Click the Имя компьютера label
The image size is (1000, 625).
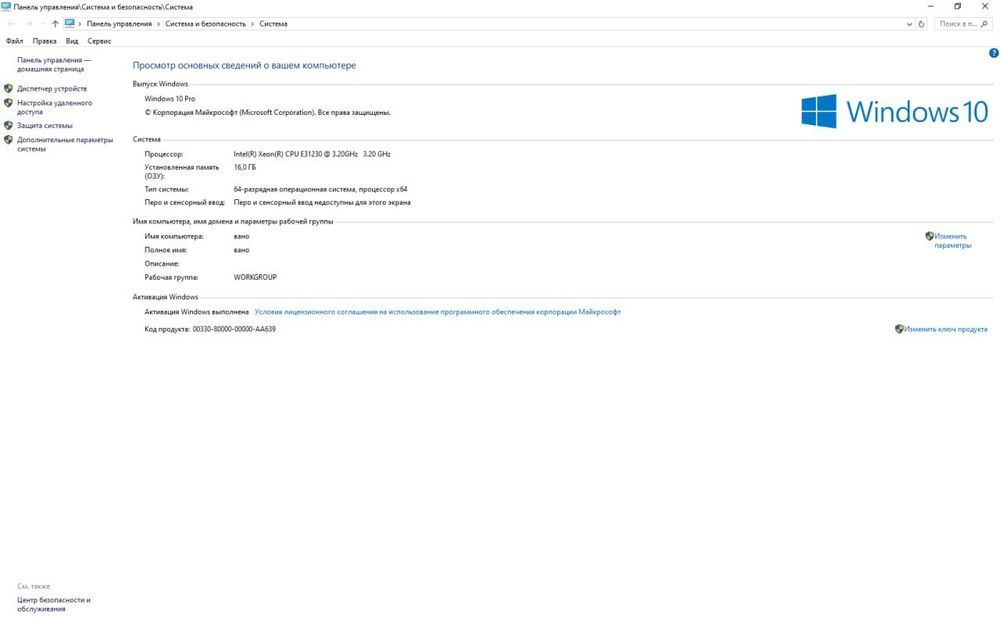click(174, 236)
